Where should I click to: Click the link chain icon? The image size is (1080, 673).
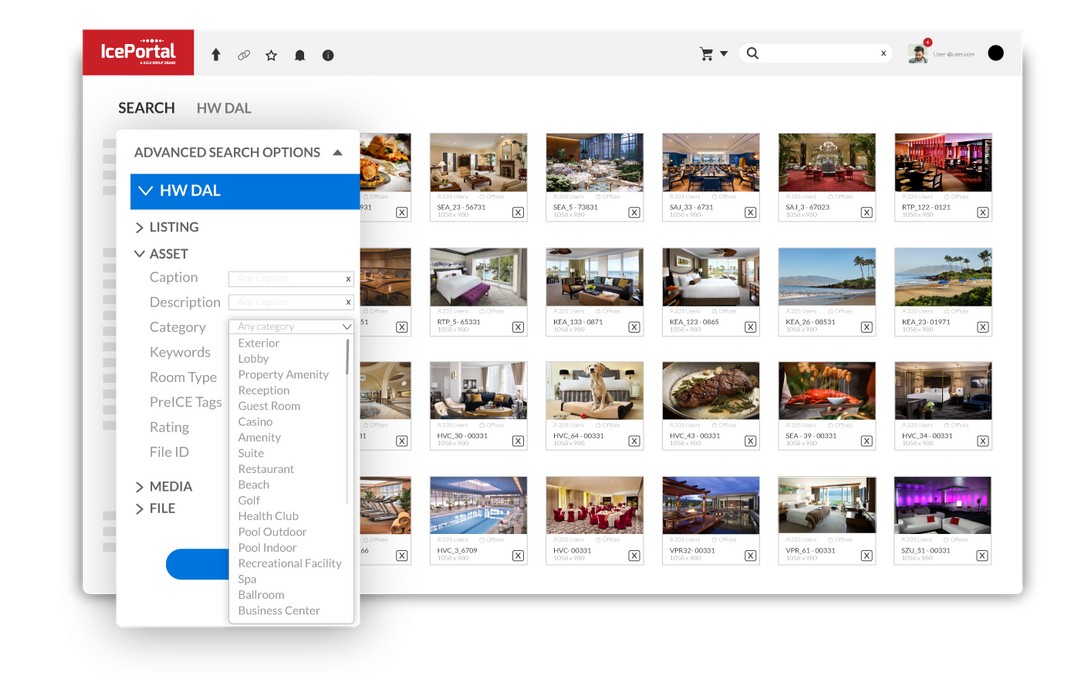click(243, 55)
